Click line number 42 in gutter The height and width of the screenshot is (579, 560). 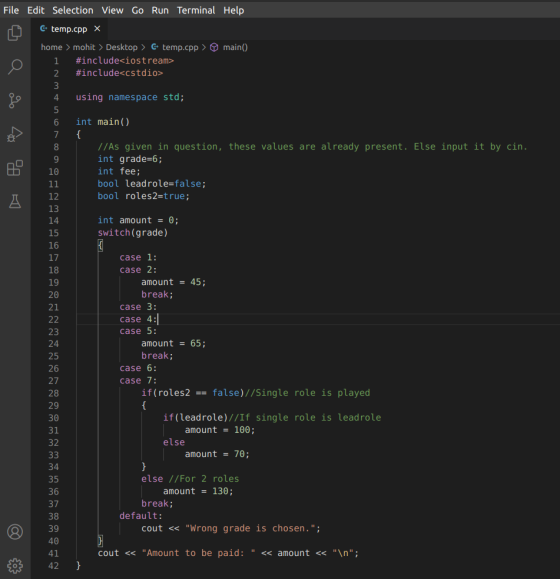click(x=54, y=566)
